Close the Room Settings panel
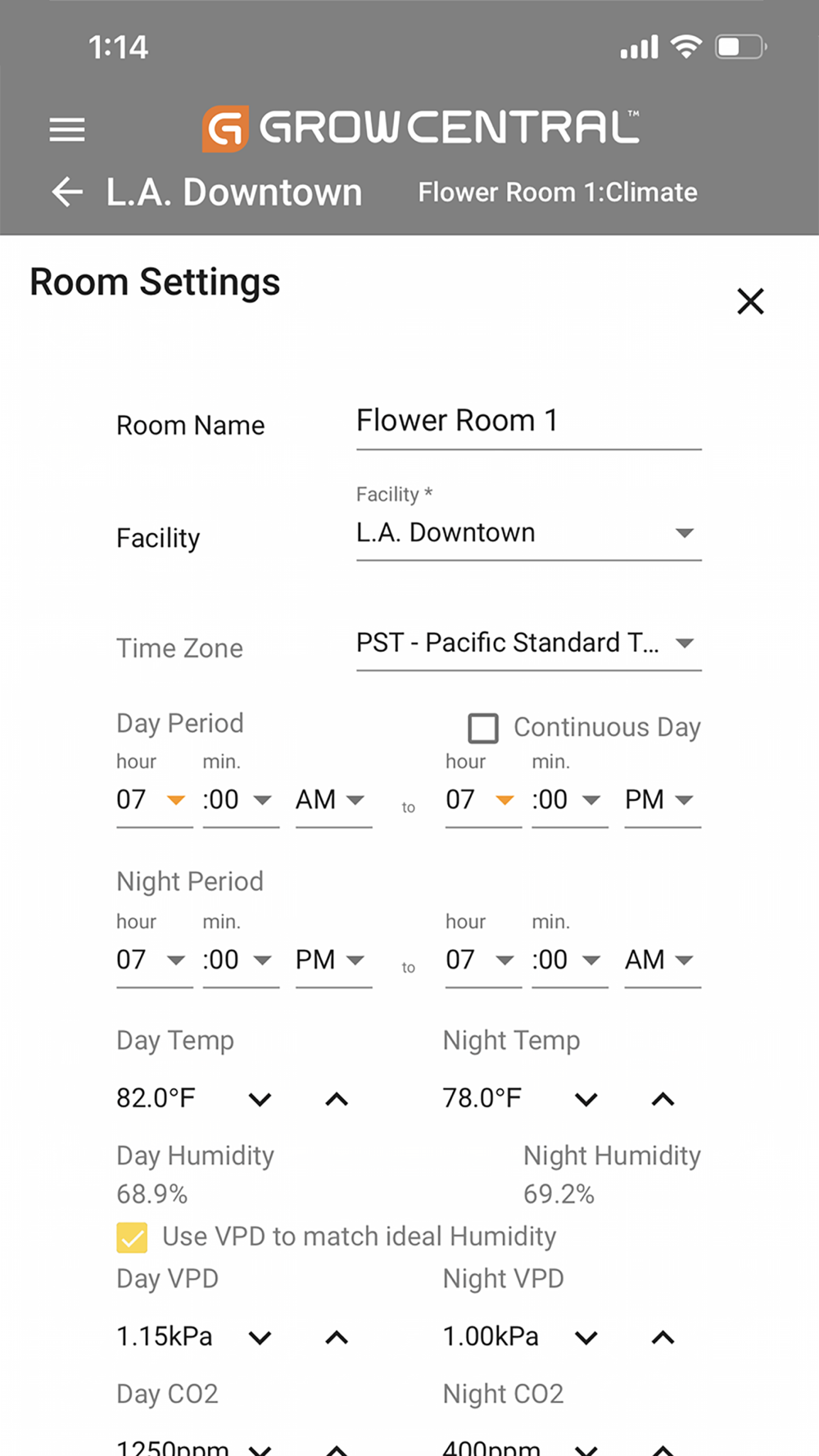The height and width of the screenshot is (1456, 819). (750, 301)
